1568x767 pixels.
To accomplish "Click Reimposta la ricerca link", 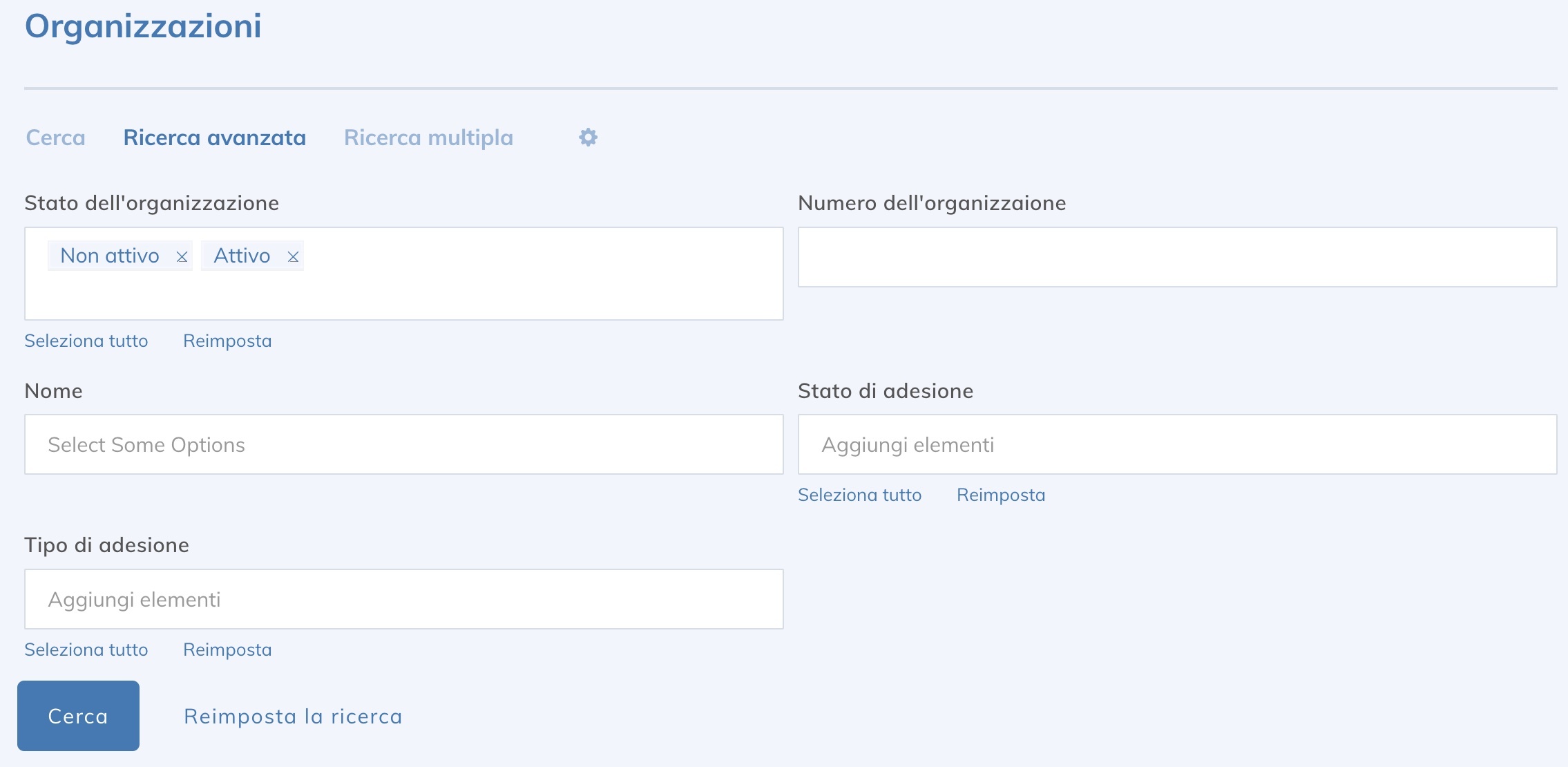I will [292, 716].
